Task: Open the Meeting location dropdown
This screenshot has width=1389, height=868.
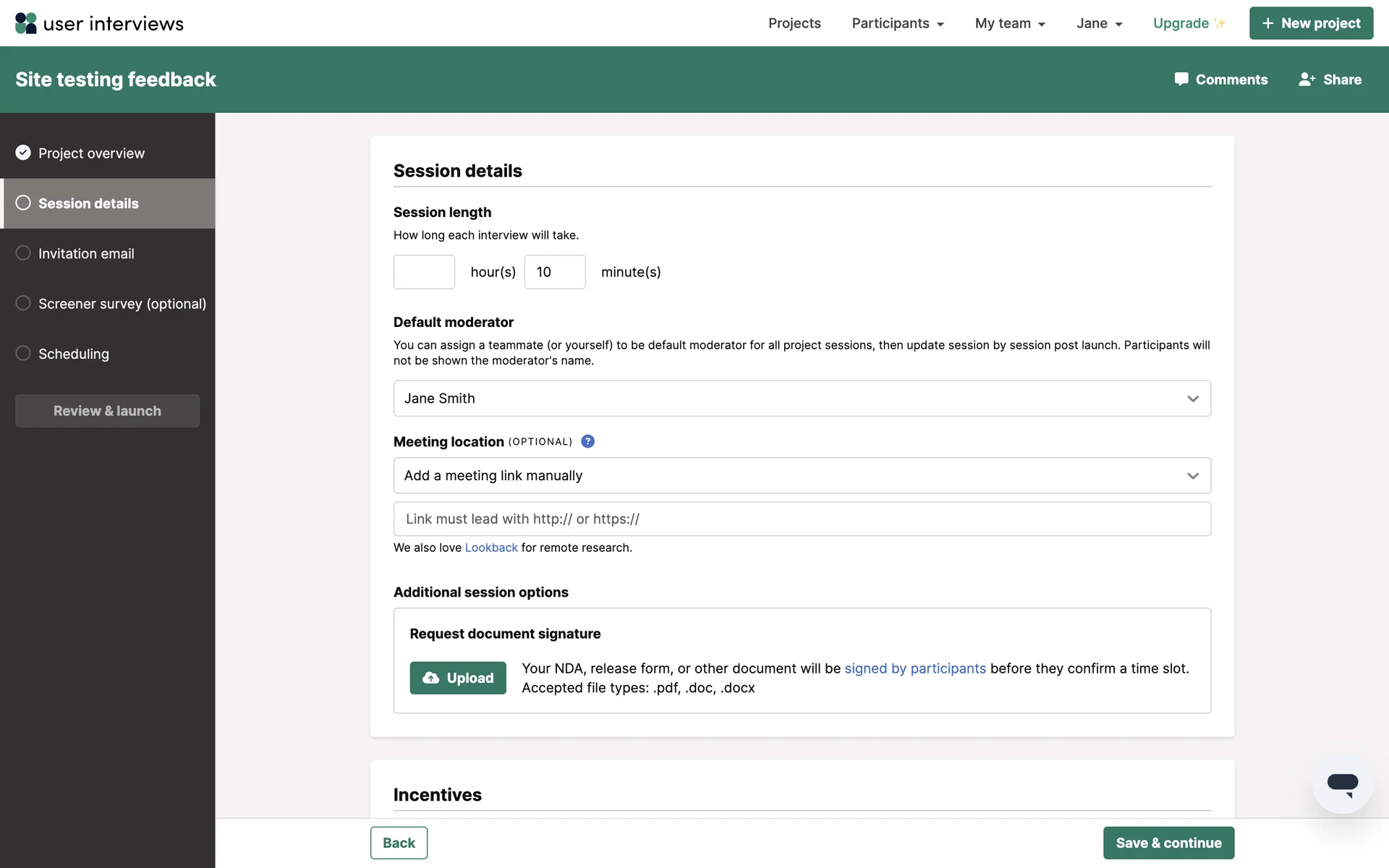Action: coord(802,475)
